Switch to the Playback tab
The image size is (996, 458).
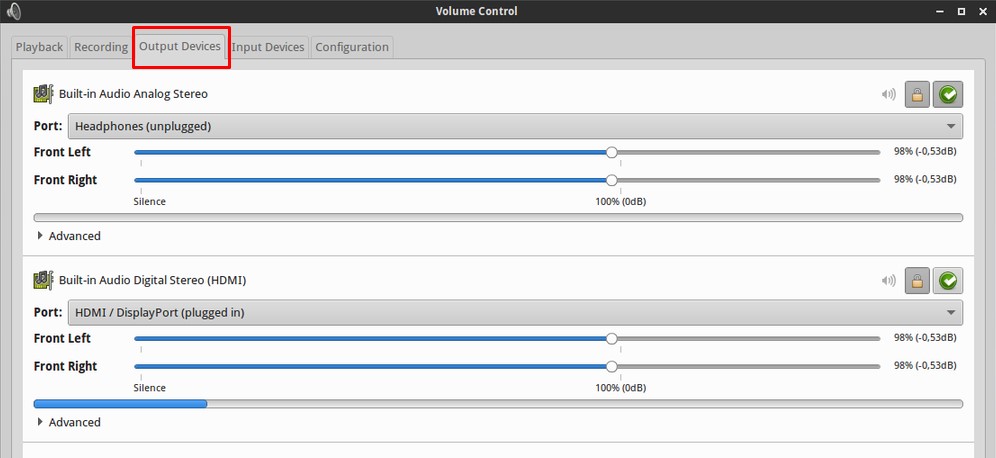tap(40, 47)
